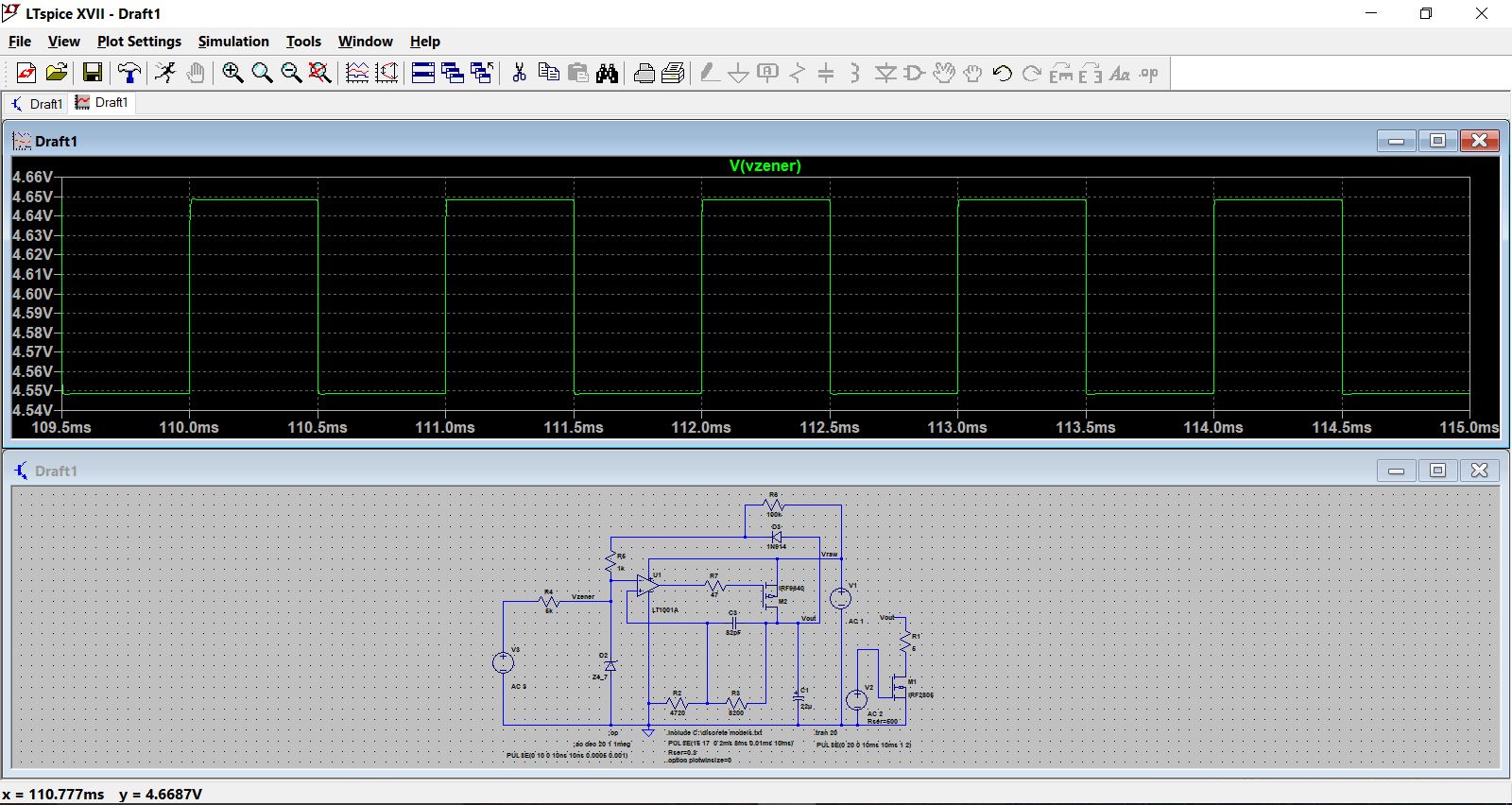The image size is (1512, 805).
Task: Click the V(vzener) trace label
Action: (765, 166)
